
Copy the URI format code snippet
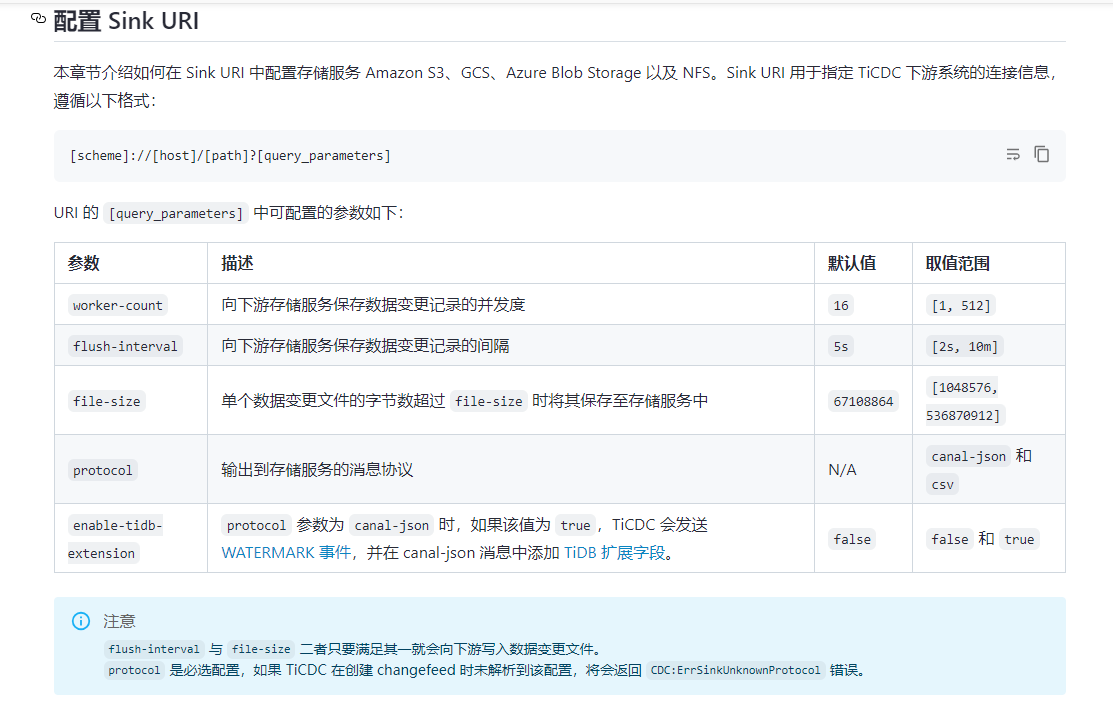click(1041, 154)
